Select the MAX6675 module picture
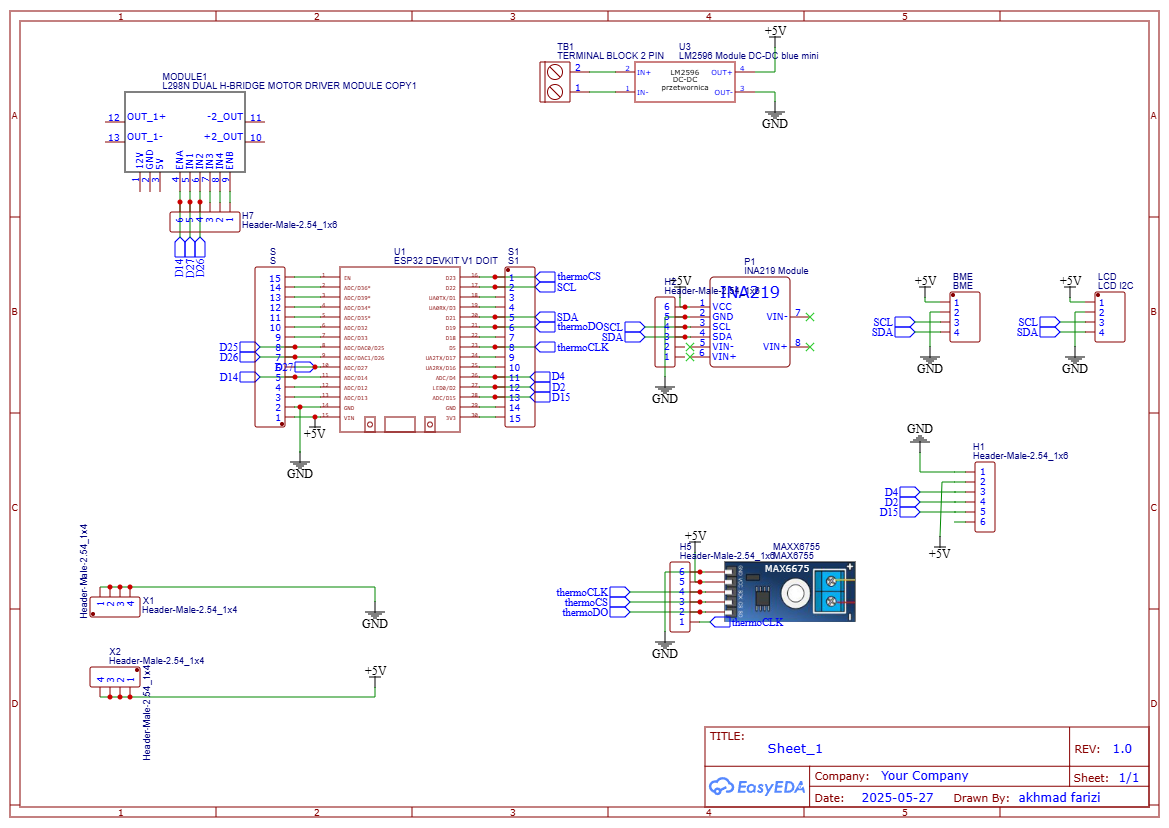The height and width of the screenshot is (828, 1169). pos(790,591)
